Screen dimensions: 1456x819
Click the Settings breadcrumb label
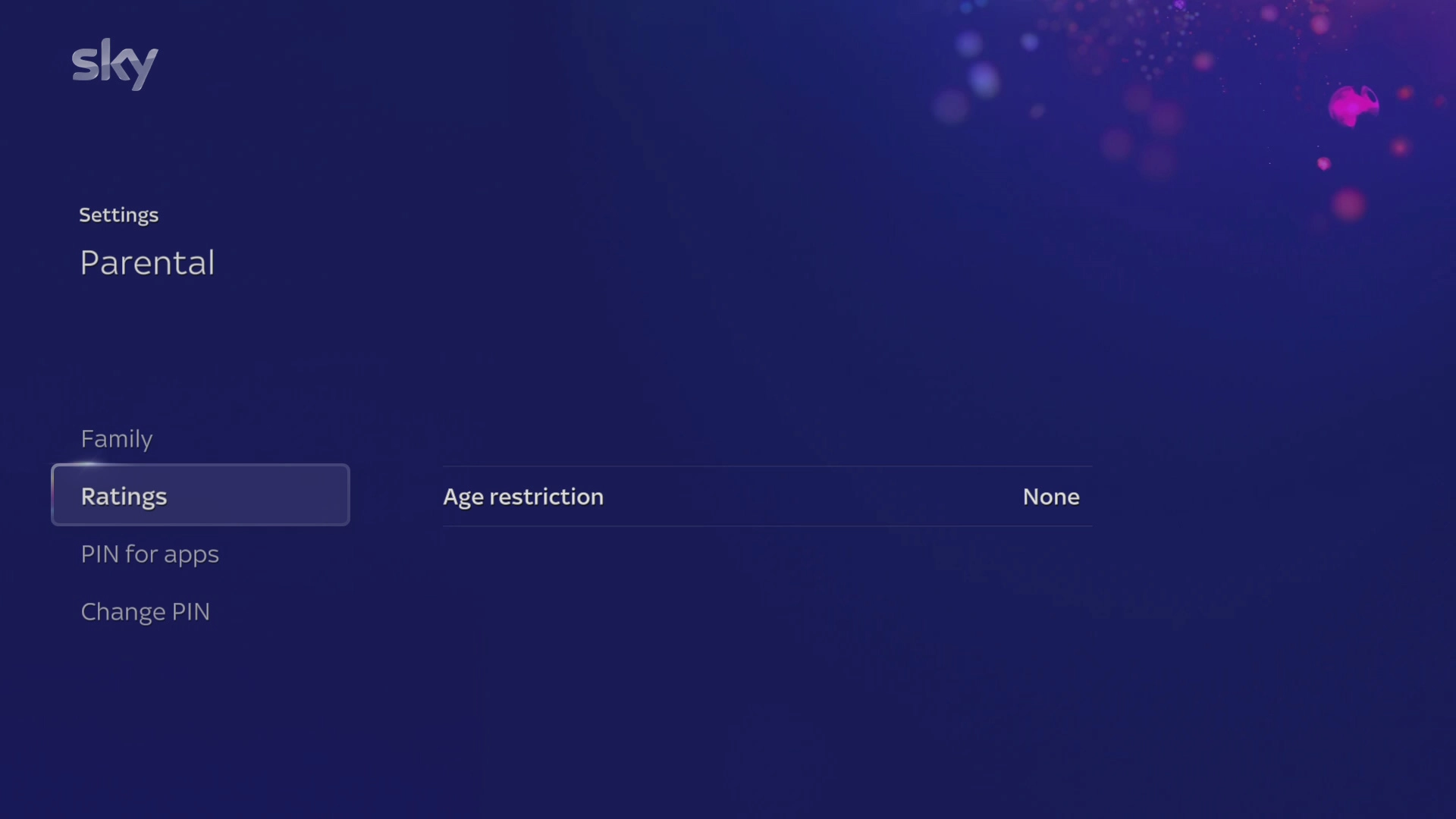[x=118, y=215]
